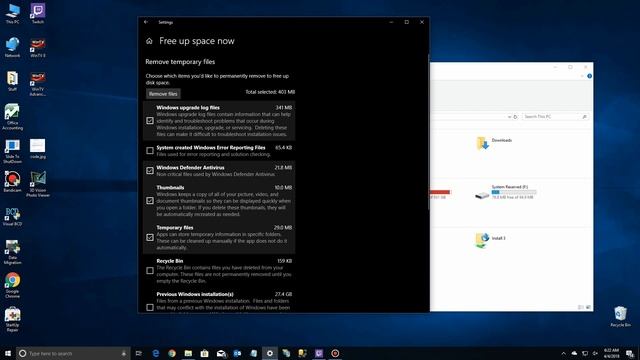Select the Slide To ShutDown desktop shortcut

click(x=12, y=151)
